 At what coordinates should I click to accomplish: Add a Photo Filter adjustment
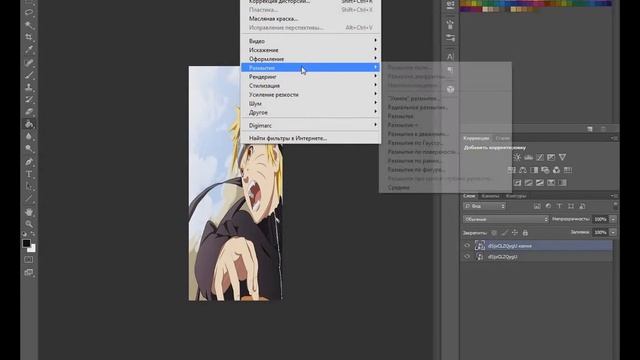545,170
